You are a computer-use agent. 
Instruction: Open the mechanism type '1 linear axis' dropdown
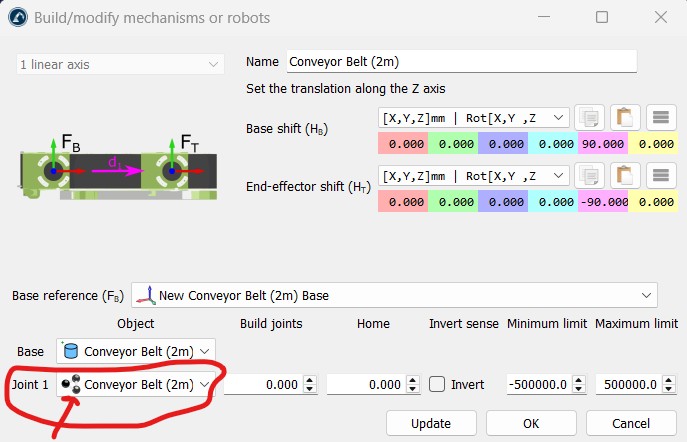click(x=120, y=64)
